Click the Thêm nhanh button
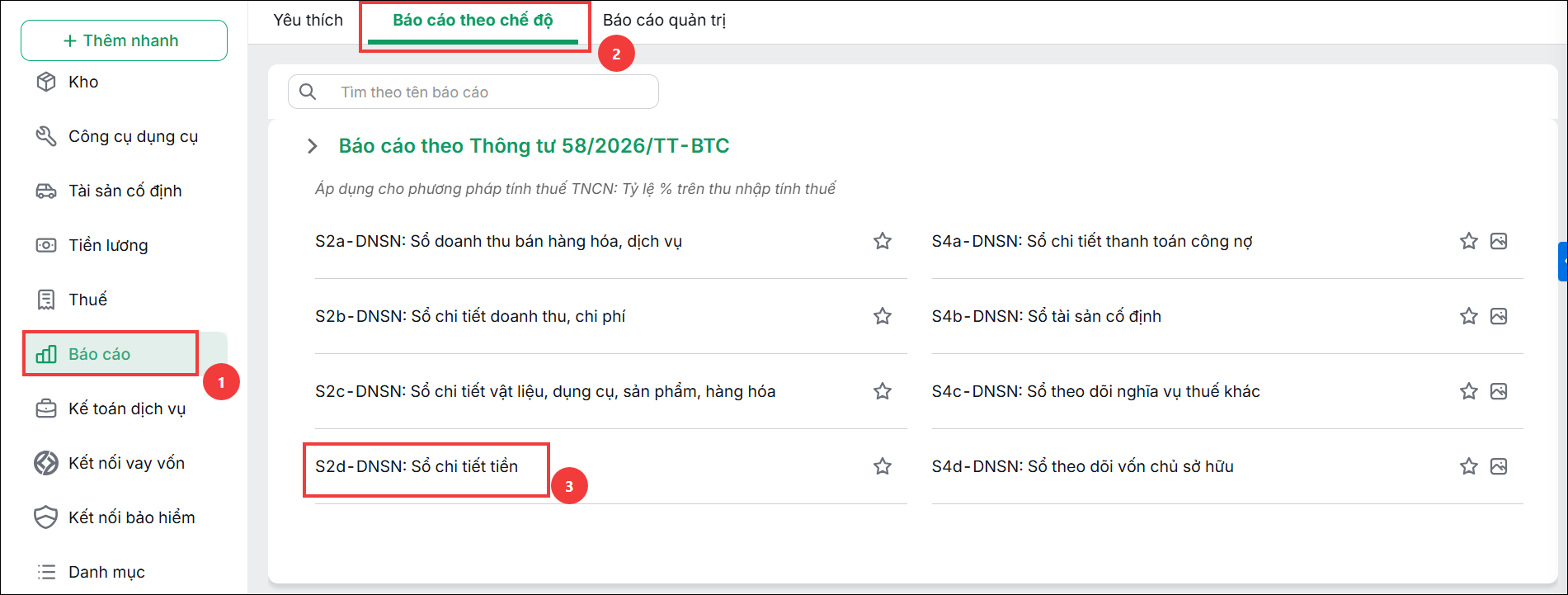This screenshot has height=595, width=1568. [x=124, y=40]
